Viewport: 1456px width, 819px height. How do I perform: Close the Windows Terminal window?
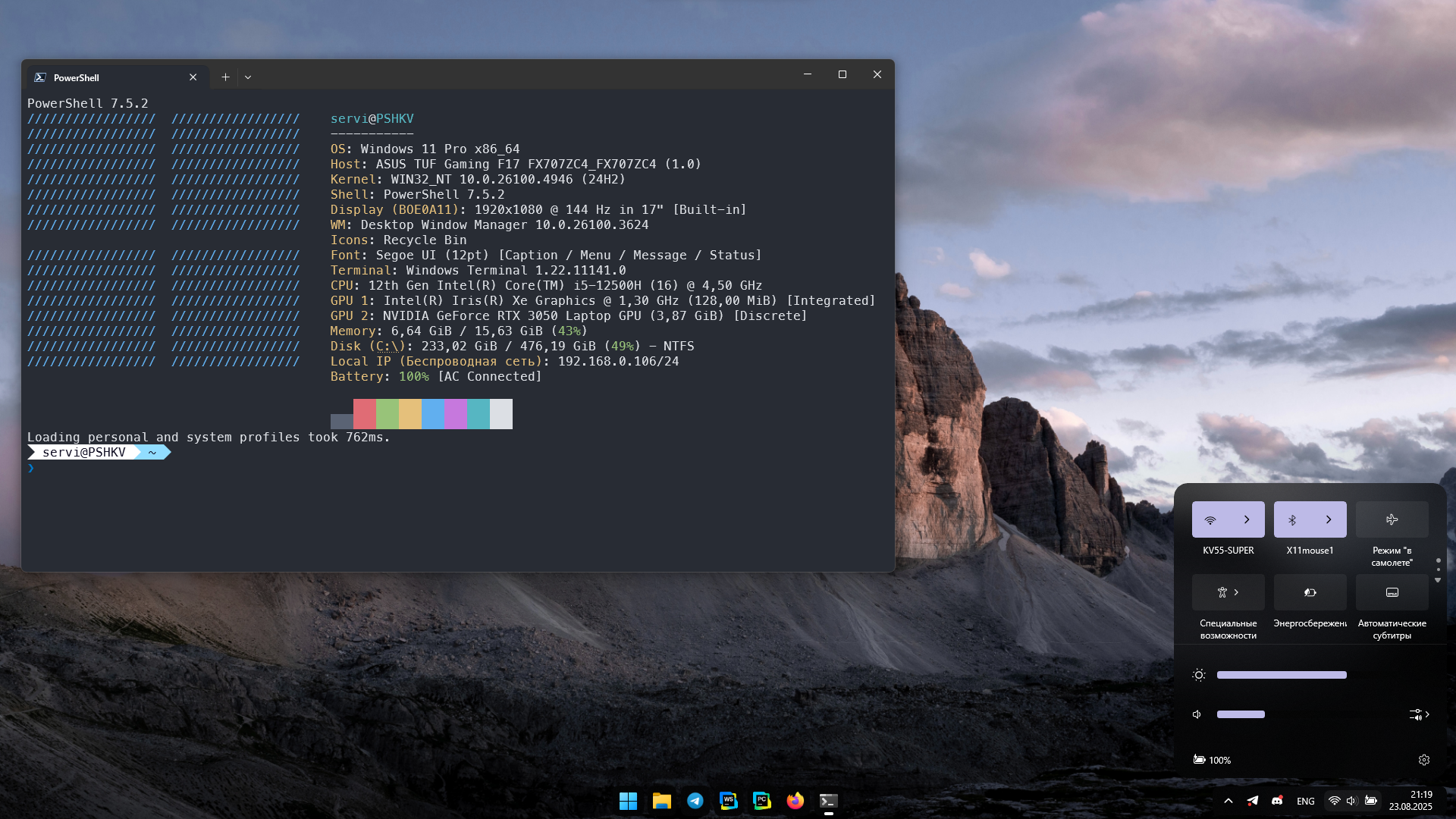click(877, 74)
